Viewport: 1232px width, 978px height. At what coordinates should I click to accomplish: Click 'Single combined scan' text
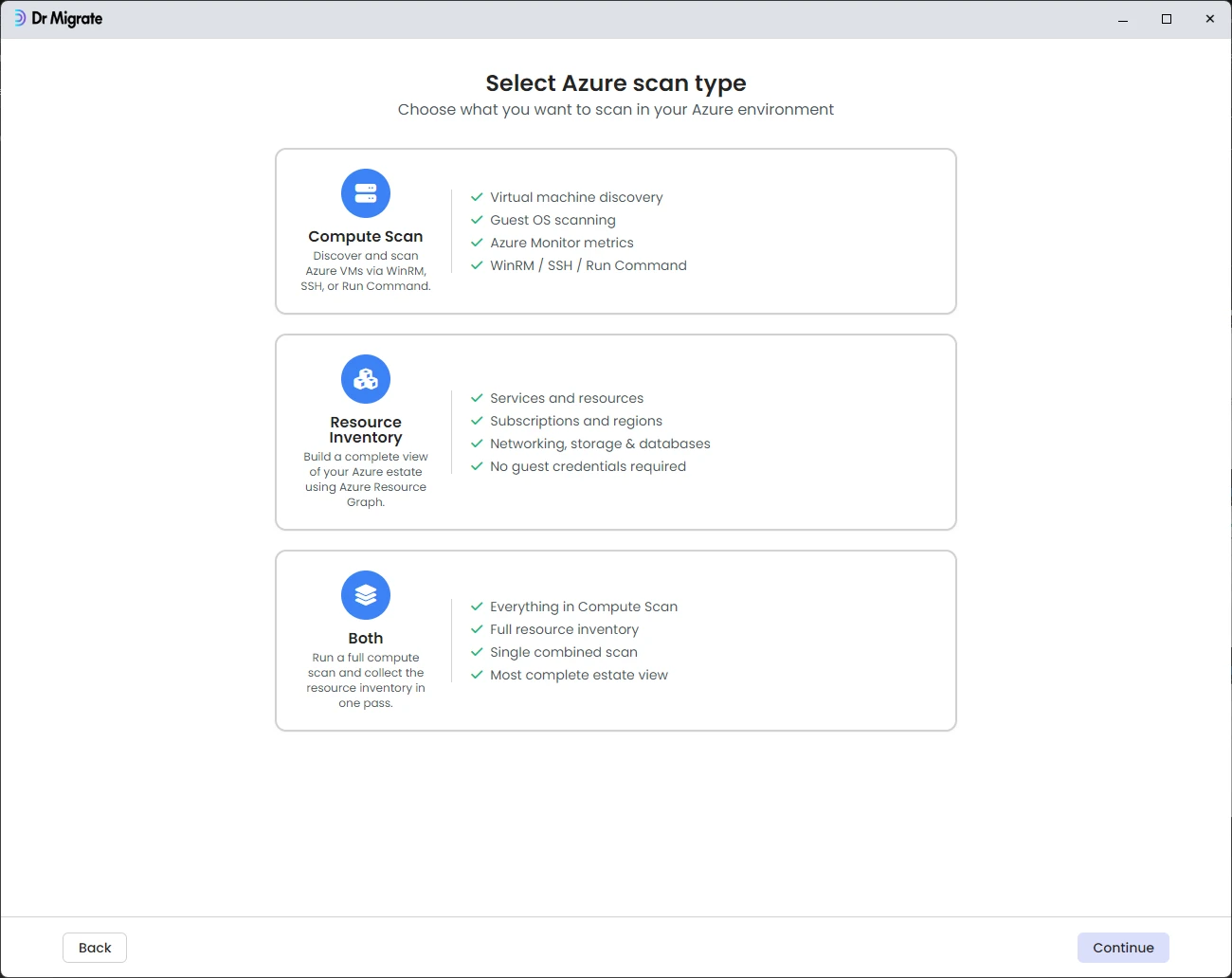coord(564,652)
